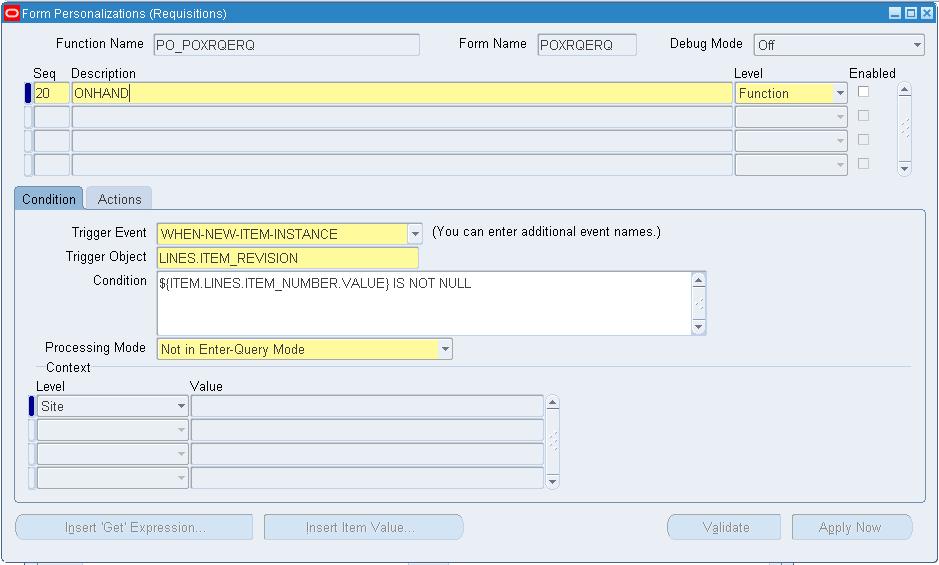
Task: Maximize the Form Personalizations window
Action: 910,13
